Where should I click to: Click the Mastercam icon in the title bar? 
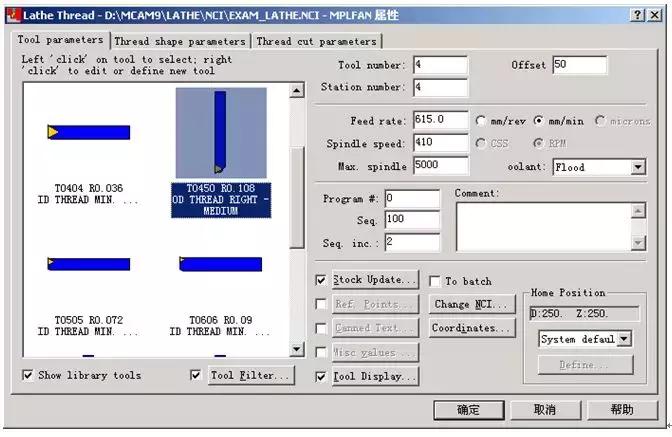click(x=14, y=15)
